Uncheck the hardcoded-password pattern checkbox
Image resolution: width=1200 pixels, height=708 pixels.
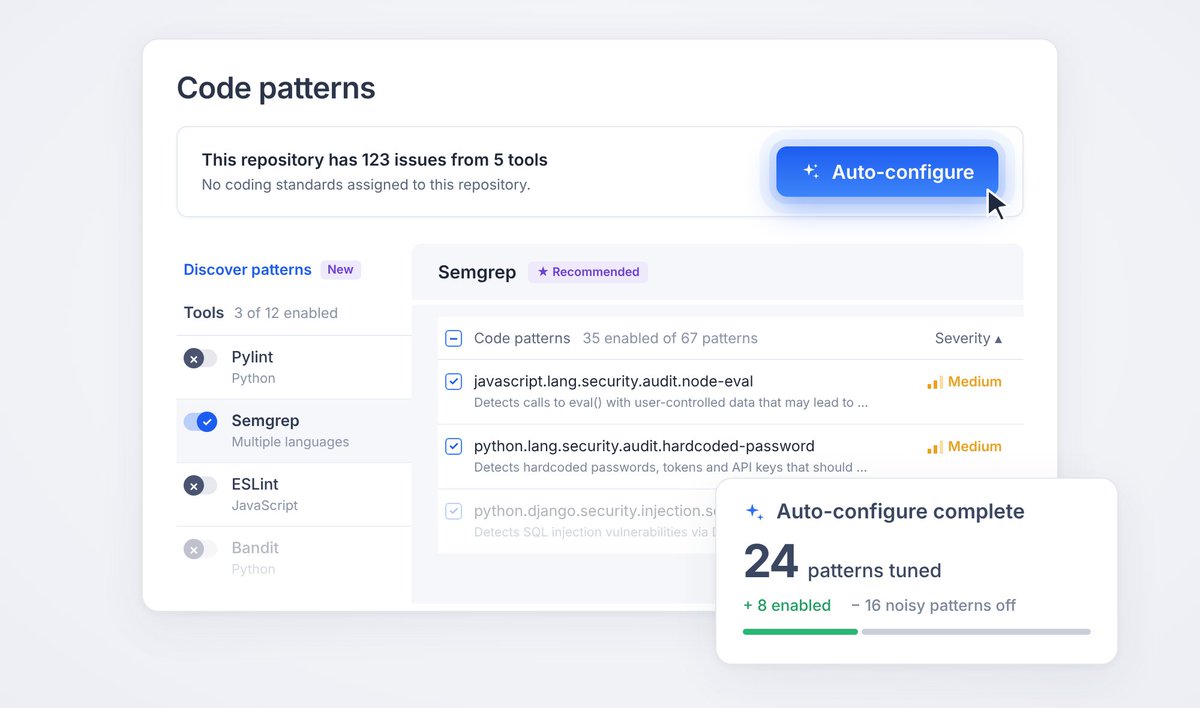point(453,446)
